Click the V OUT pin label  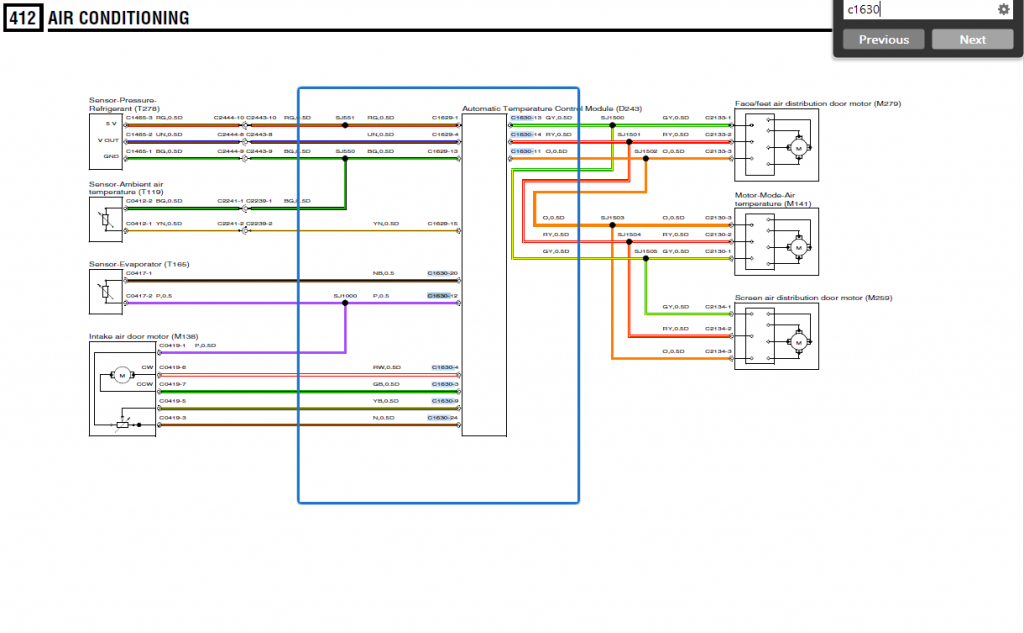(x=108, y=140)
